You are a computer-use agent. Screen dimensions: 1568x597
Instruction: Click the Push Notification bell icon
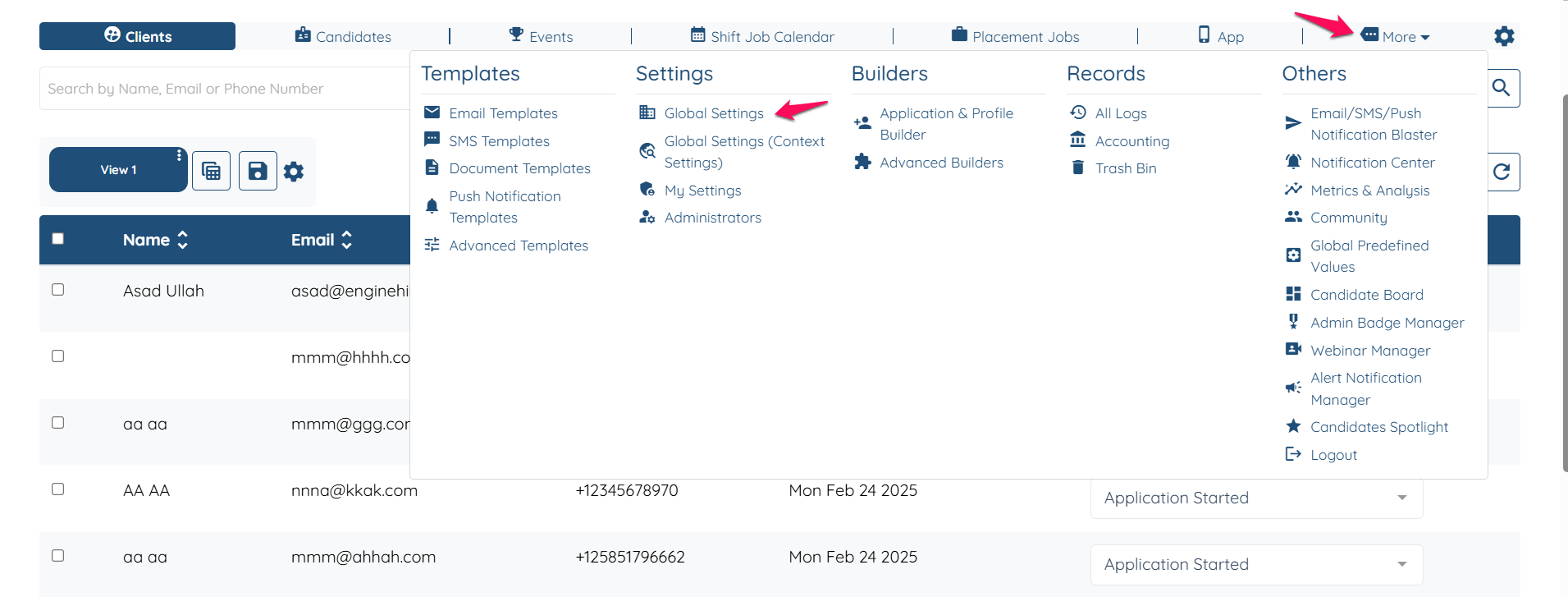pyautogui.click(x=432, y=206)
